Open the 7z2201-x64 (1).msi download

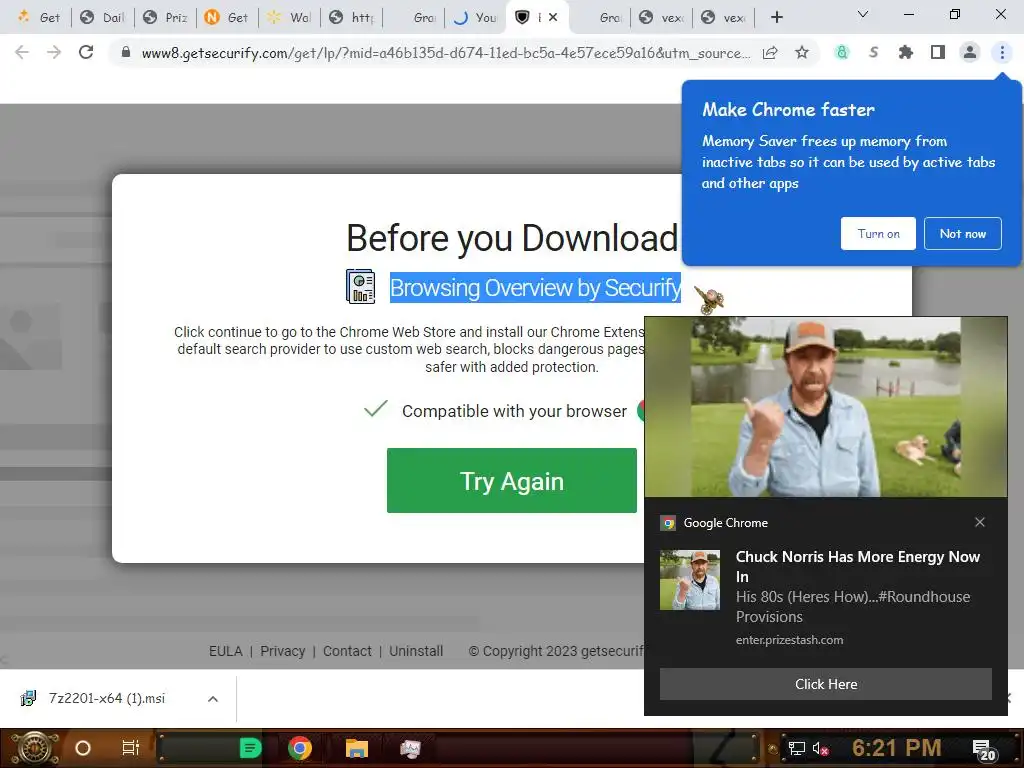tap(106, 698)
